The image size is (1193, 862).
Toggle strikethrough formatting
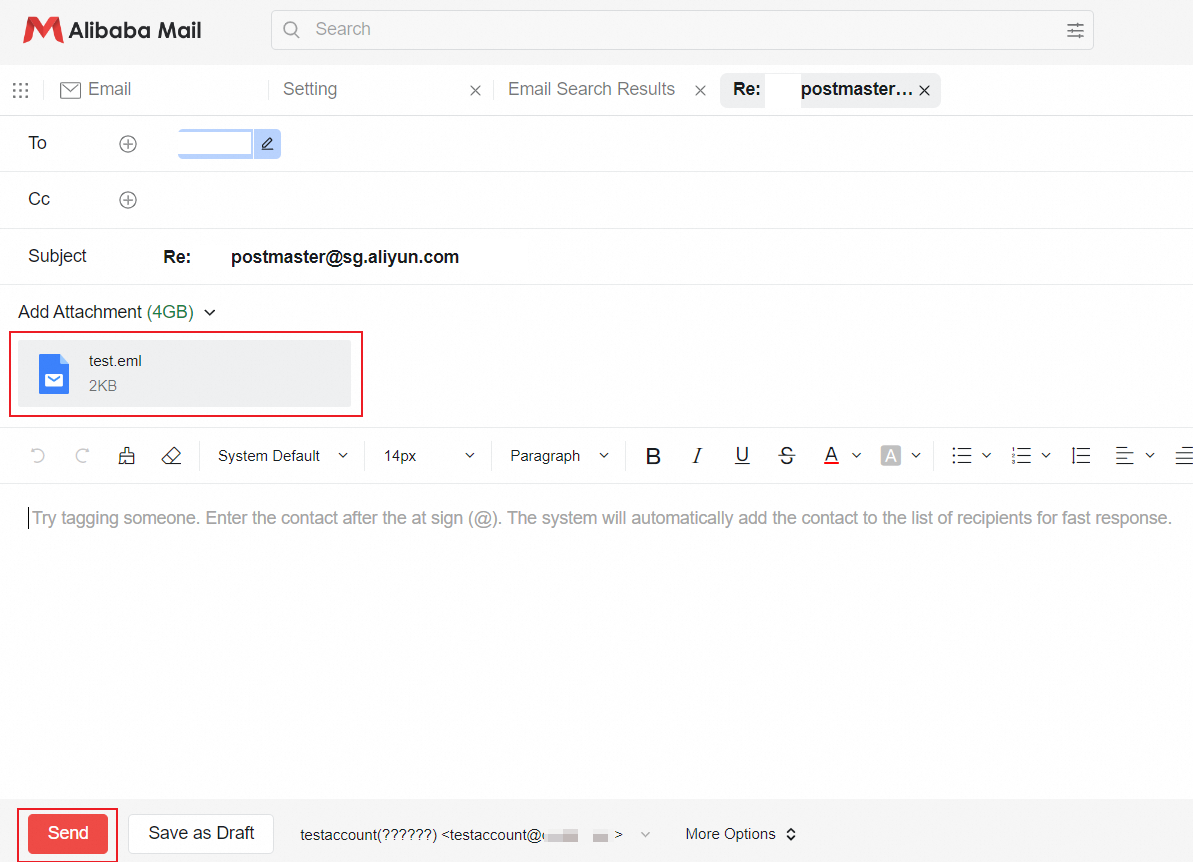(787, 456)
